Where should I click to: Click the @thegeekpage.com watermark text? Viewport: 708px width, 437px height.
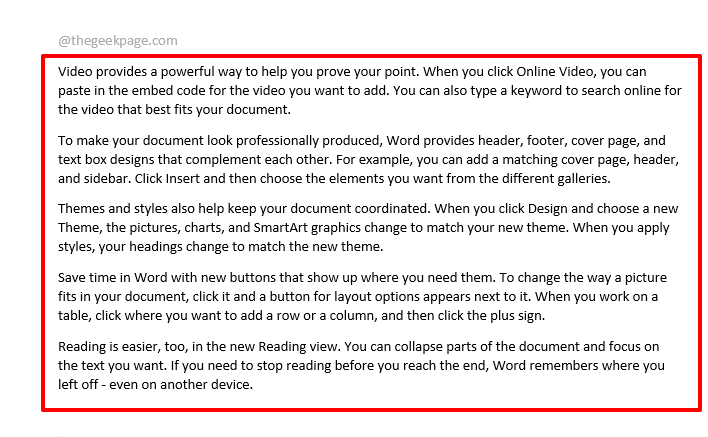click(x=117, y=41)
